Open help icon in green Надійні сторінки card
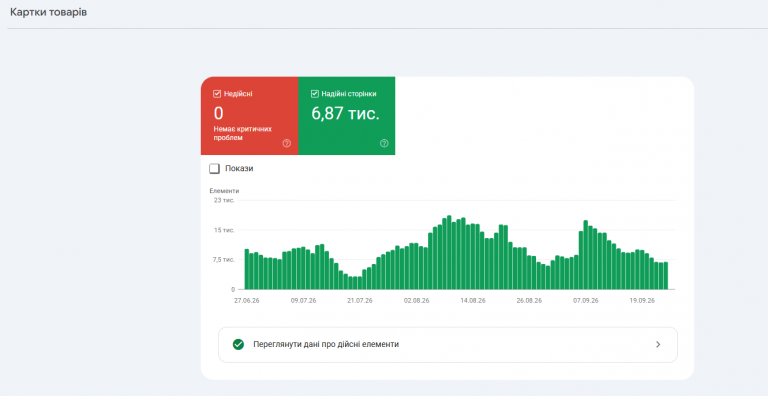Image resolution: width=768 pixels, height=396 pixels. click(x=384, y=144)
